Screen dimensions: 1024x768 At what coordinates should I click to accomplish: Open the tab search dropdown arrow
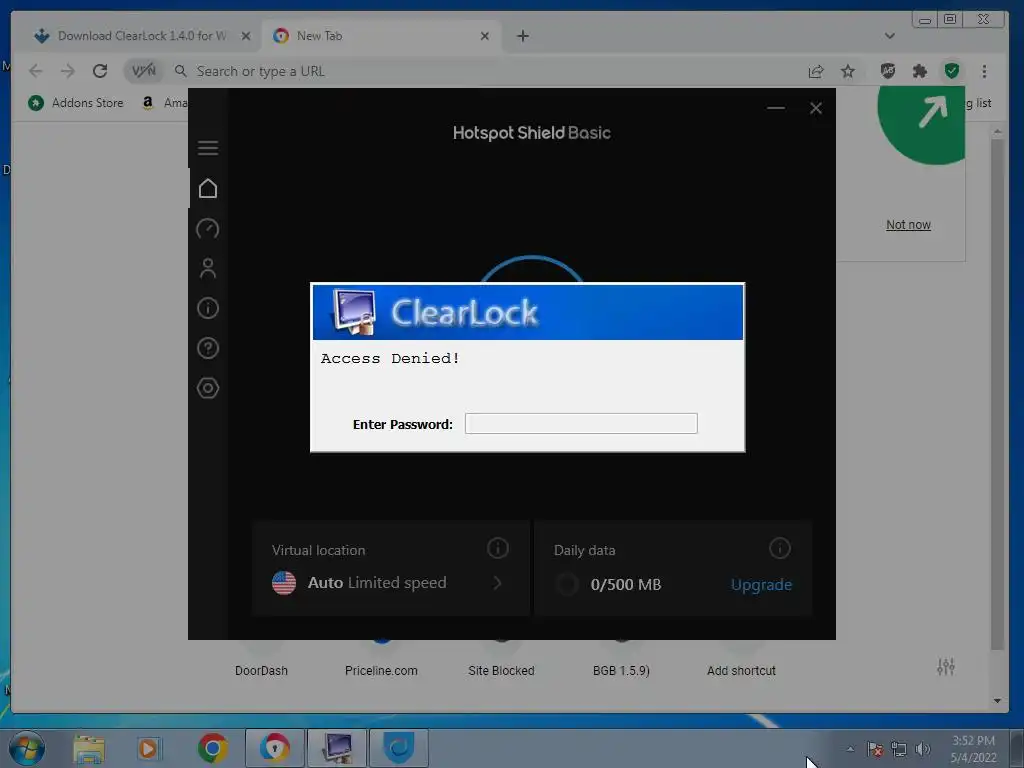tap(889, 36)
